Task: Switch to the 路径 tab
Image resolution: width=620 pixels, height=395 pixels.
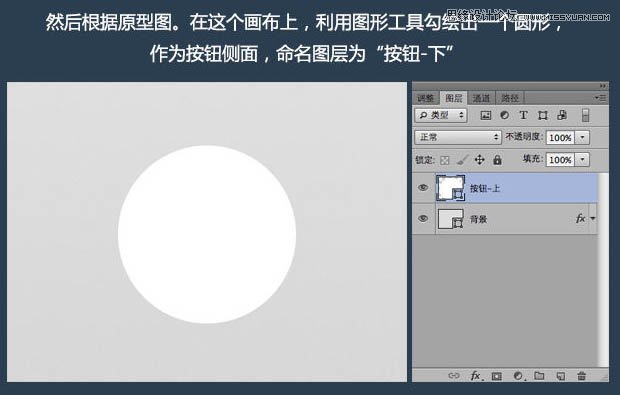Action: (510, 98)
